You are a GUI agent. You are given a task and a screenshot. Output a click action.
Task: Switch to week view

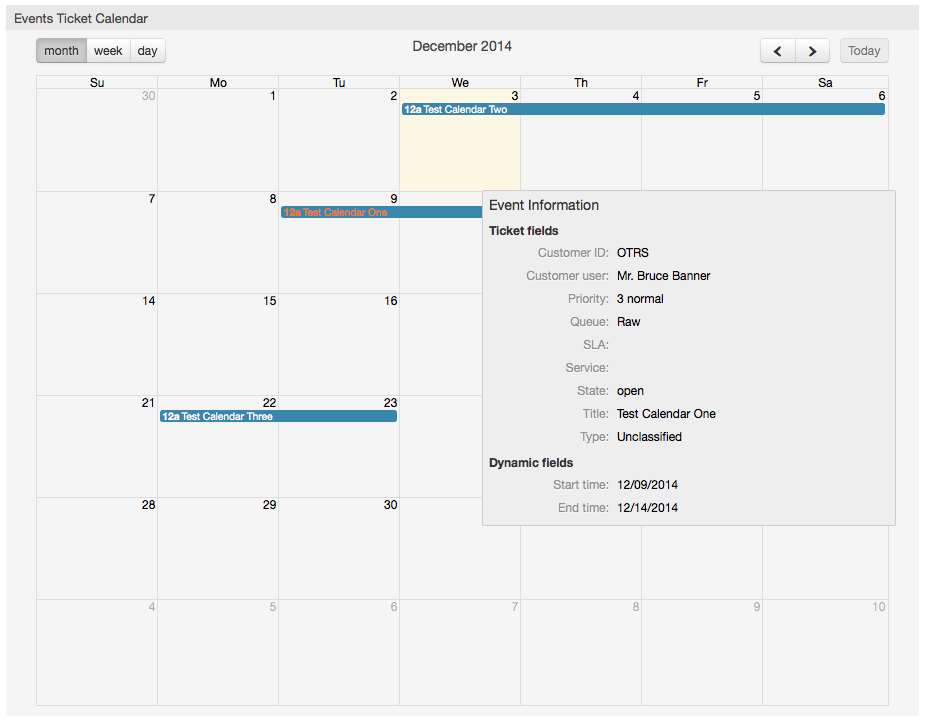107,50
